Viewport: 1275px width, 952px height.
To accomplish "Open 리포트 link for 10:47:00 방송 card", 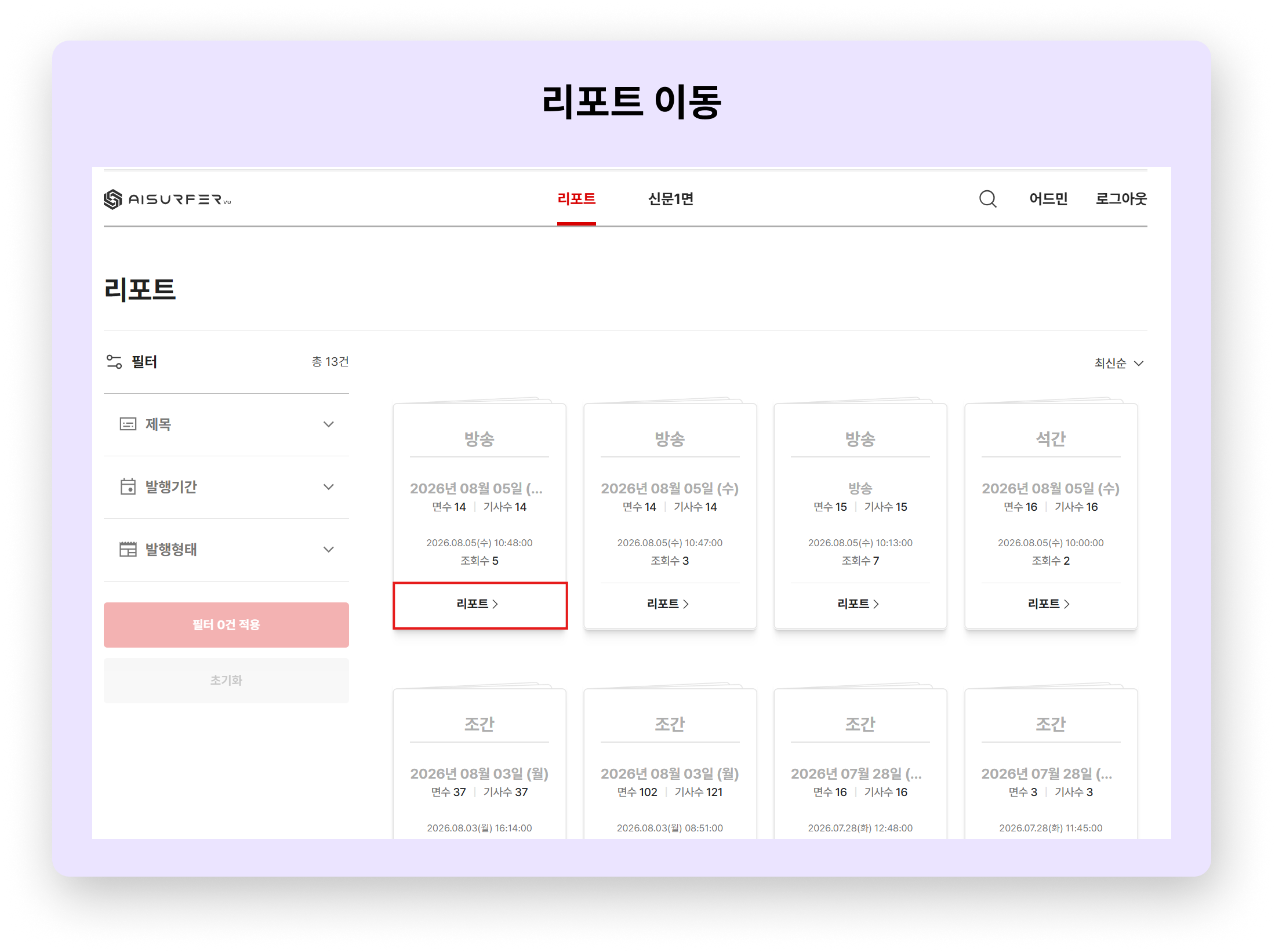I will [x=669, y=604].
